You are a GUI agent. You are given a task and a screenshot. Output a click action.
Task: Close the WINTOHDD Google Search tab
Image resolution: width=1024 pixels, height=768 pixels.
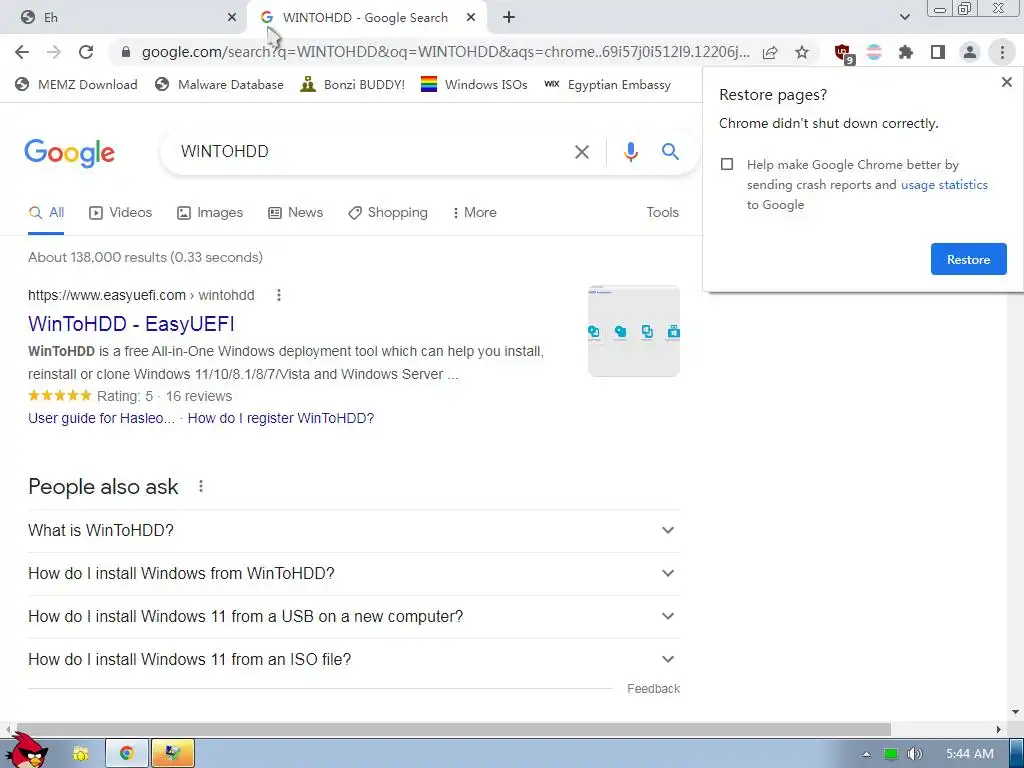(x=471, y=18)
